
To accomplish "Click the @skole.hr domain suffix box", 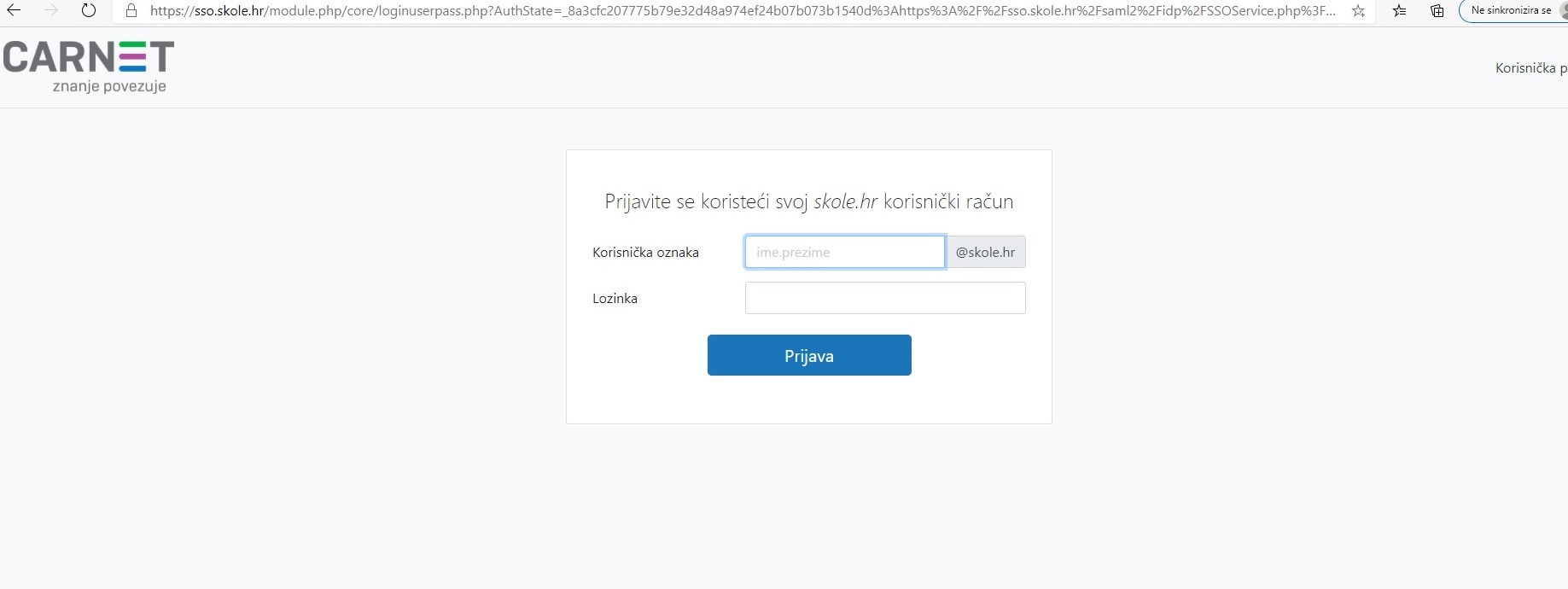I will pyautogui.click(x=985, y=252).
